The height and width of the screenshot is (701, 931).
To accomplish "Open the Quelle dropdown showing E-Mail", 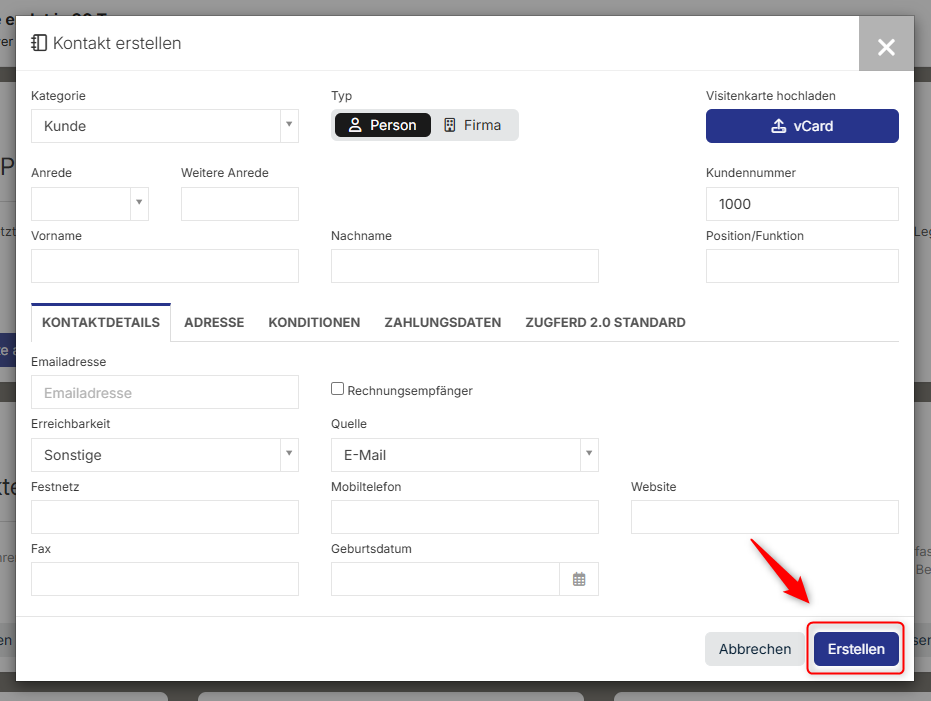I will coord(464,455).
